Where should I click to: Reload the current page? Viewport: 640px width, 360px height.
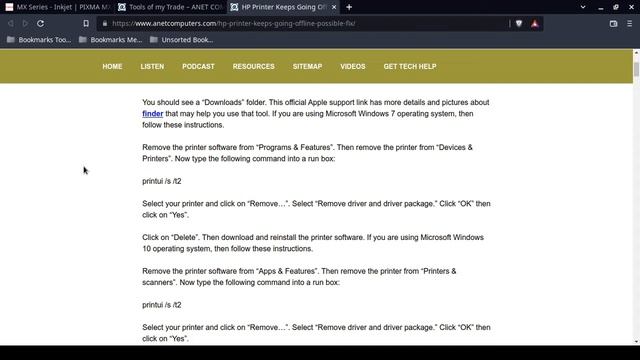(40, 24)
